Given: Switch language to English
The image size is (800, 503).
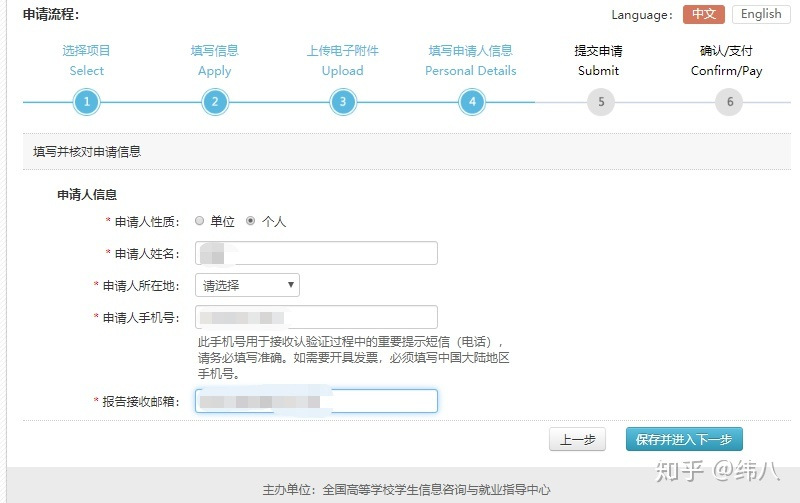Looking at the screenshot, I should click(761, 14).
